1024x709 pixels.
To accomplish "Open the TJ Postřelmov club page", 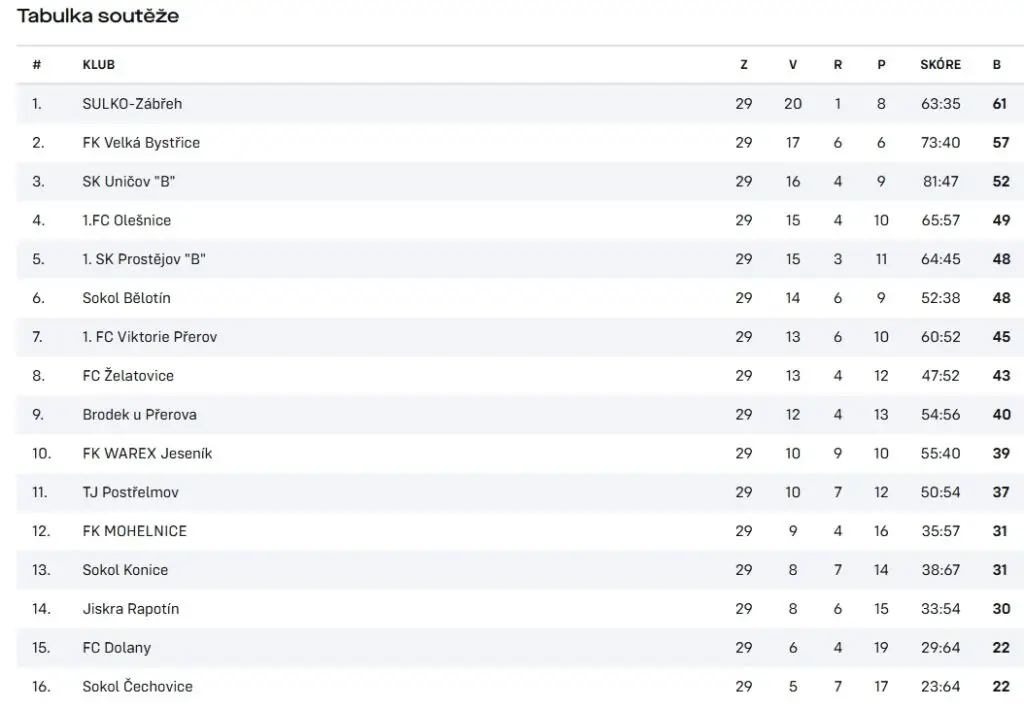I will click(131, 492).
